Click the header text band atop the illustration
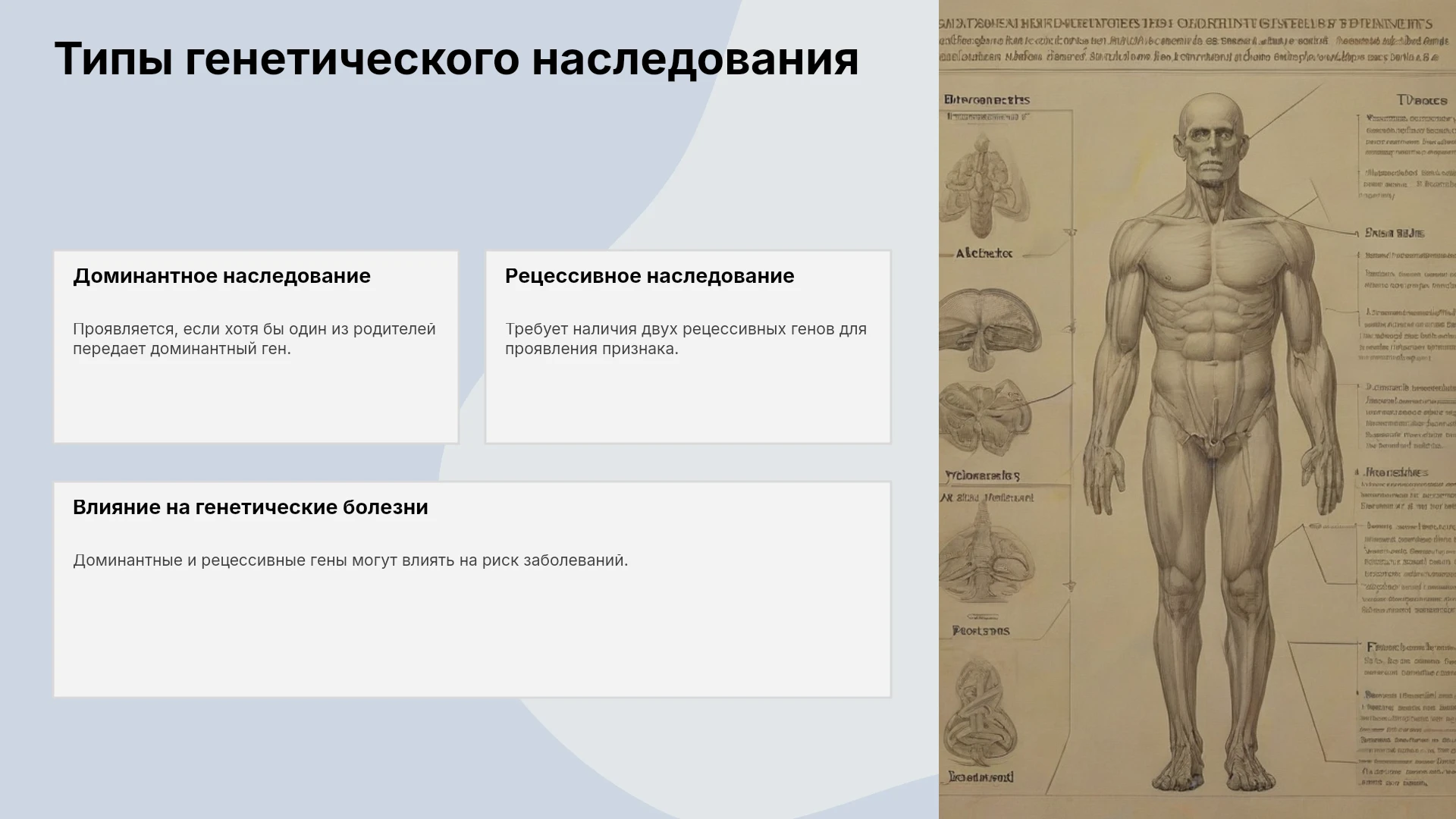This screenshot has width=1456, height=819. tap(1197, 39)
